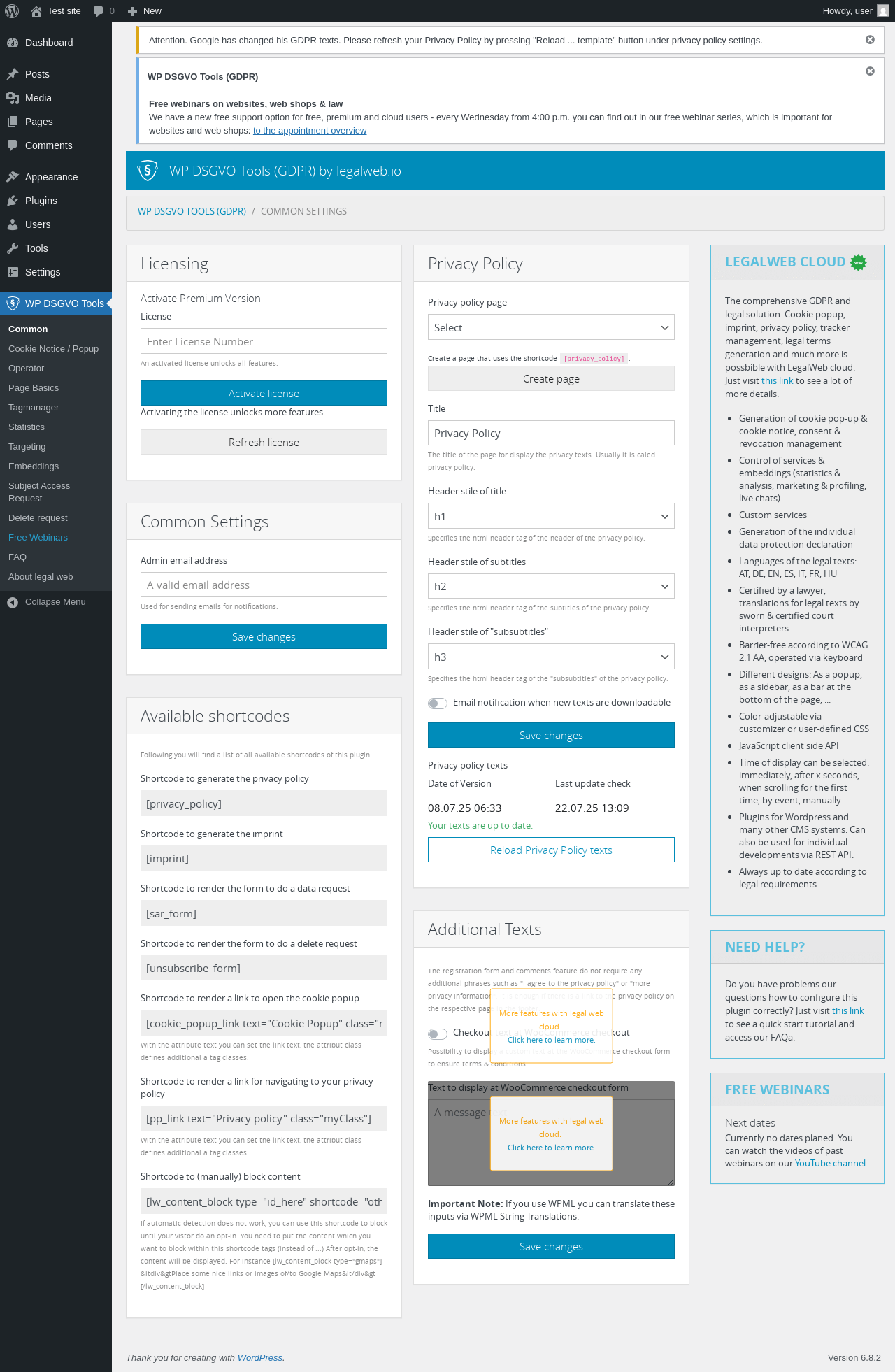Click the Activate license button
Image resolution: width=895 pixels, height=1372 pixels.
tap(264, 393)
